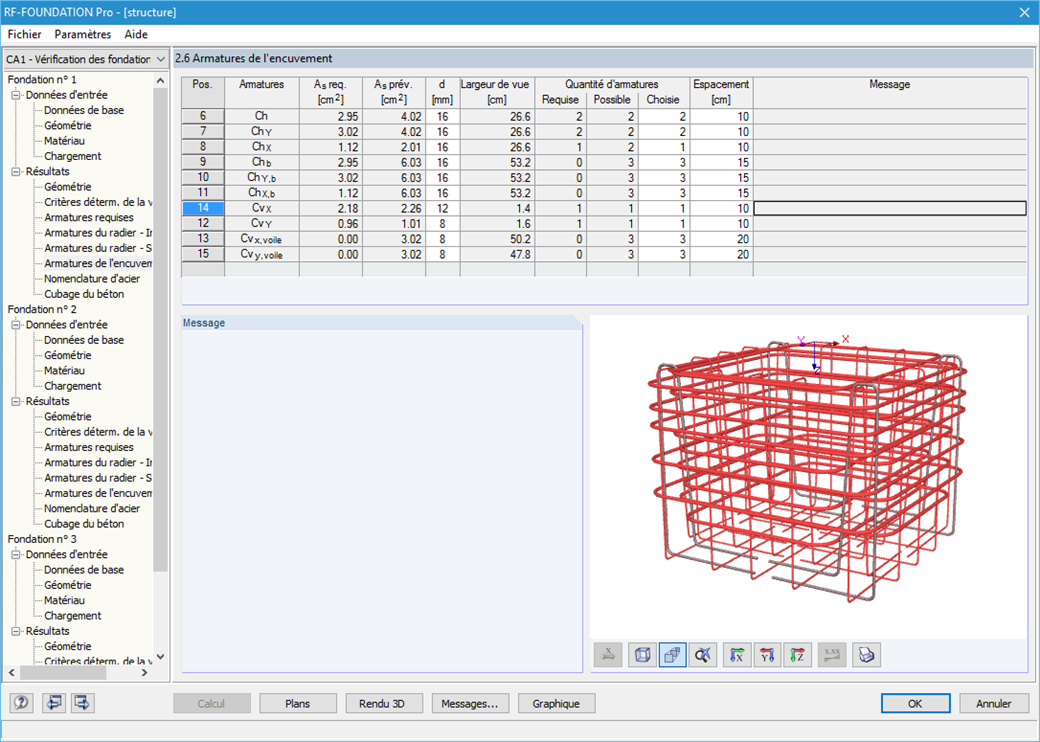
Task: Select Fondation n° 1 tree node
Action: coord(42,80)
